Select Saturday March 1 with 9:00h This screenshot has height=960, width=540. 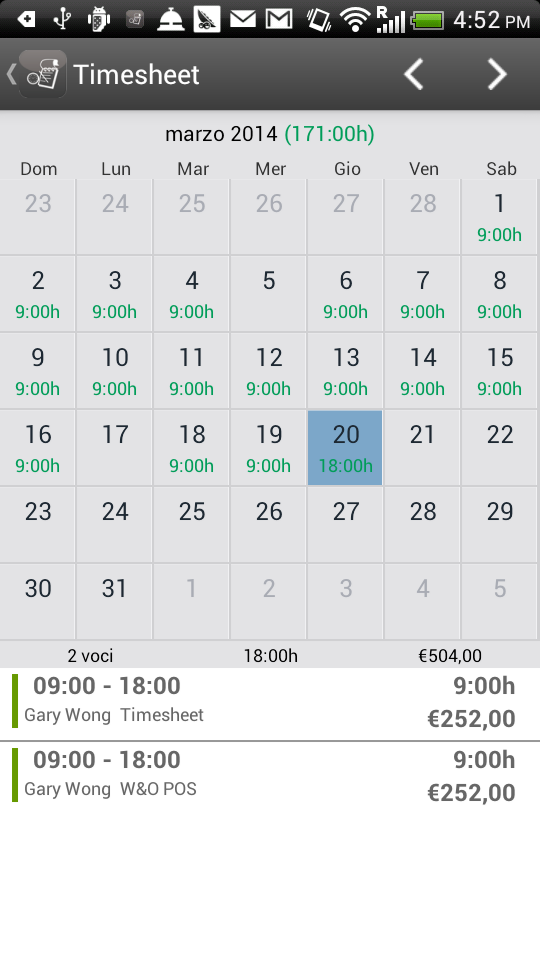[500, 217]
